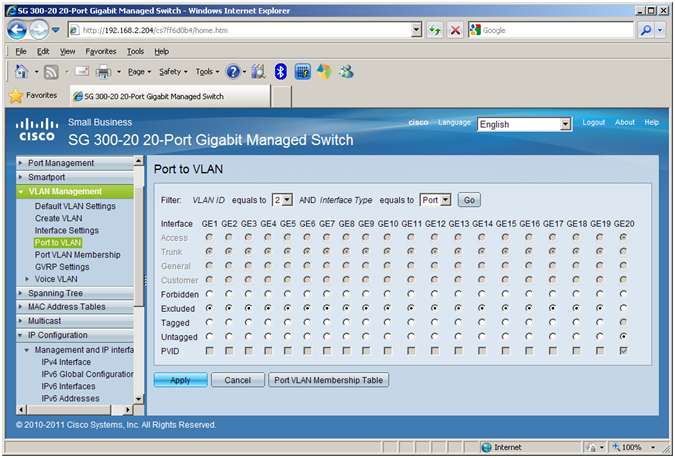Click the page icon in address bar
The height and width of the screenshot is (458, 675).
click(74, 30)
